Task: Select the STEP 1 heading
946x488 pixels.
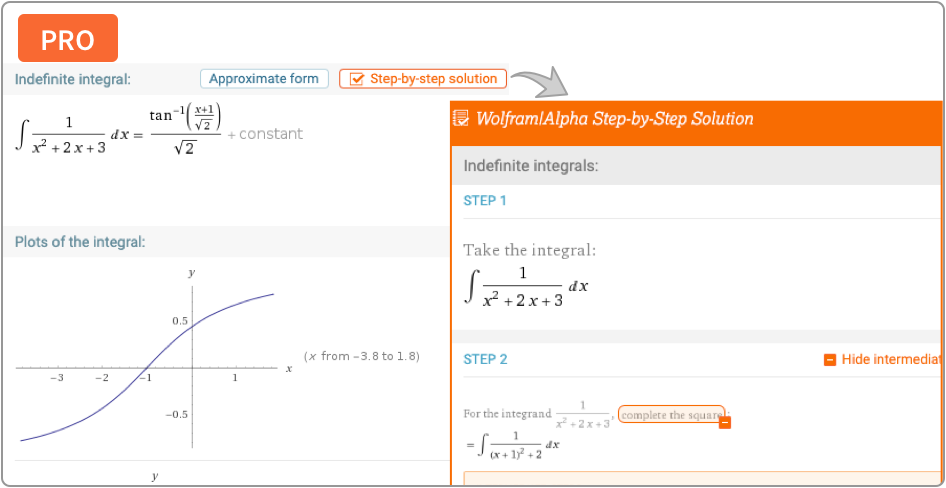Action: (x=485, y=200)
